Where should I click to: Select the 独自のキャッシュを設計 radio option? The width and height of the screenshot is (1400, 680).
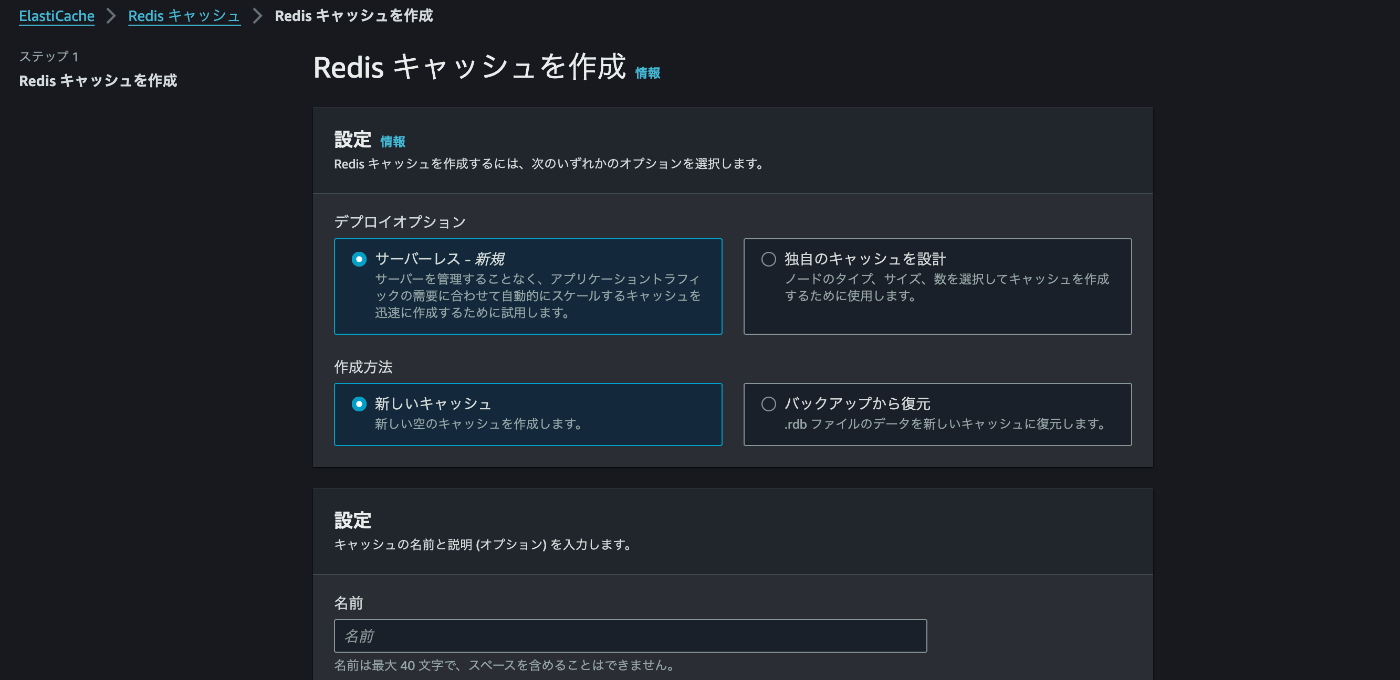tap(769, 259)
